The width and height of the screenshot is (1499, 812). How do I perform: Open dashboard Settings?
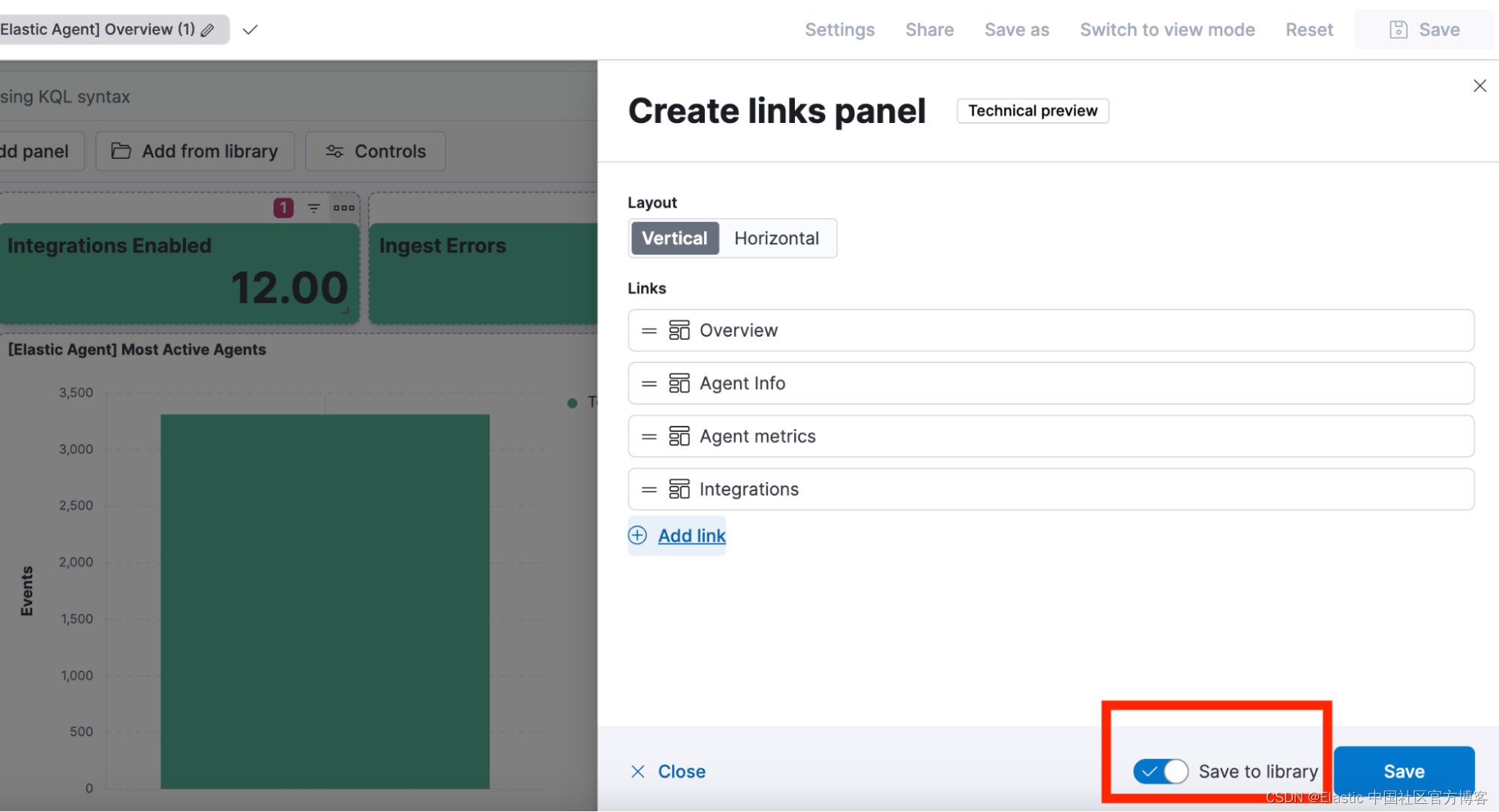(839, 30)
